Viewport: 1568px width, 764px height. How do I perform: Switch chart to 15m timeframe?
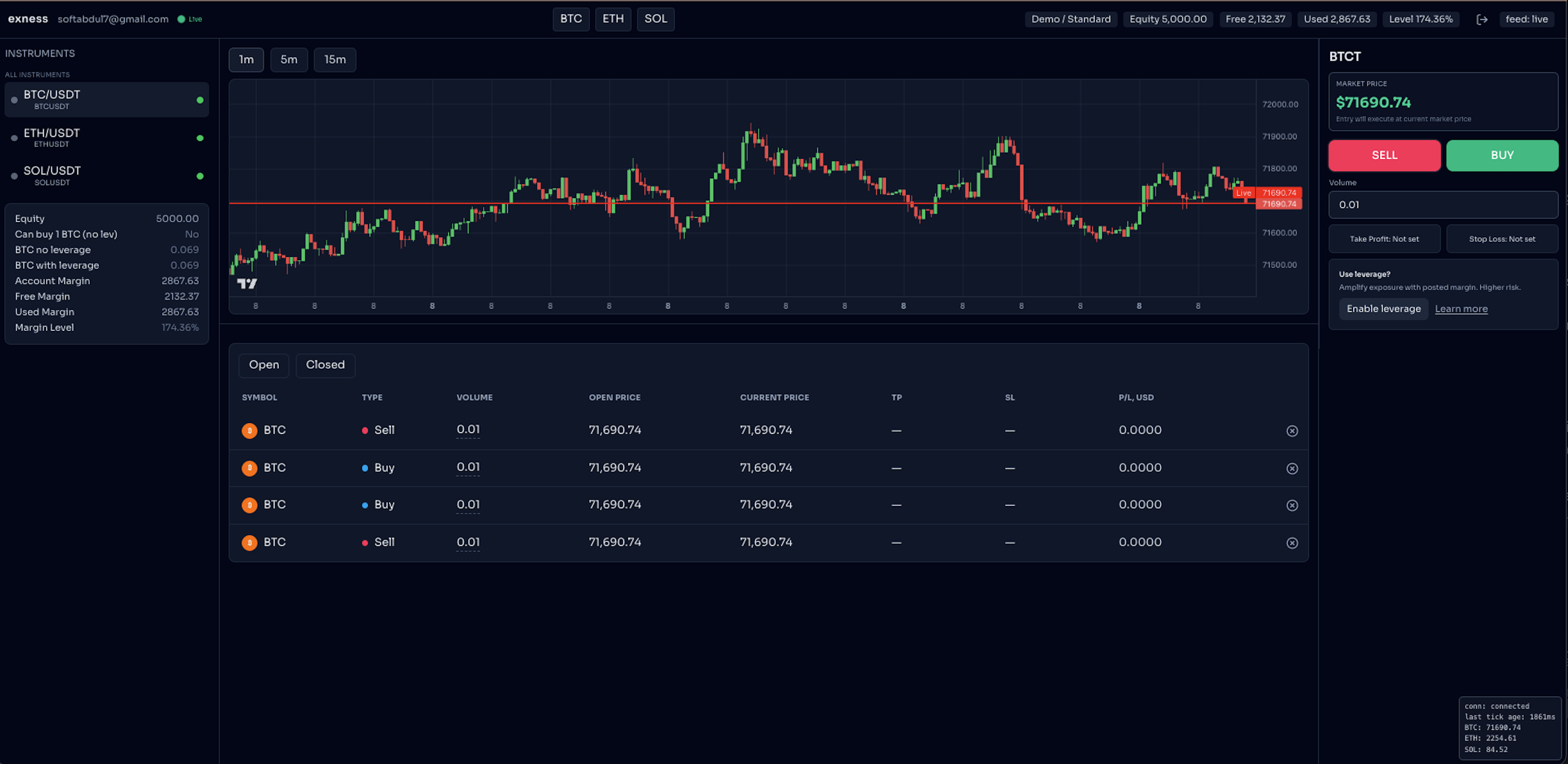(335, 59)
